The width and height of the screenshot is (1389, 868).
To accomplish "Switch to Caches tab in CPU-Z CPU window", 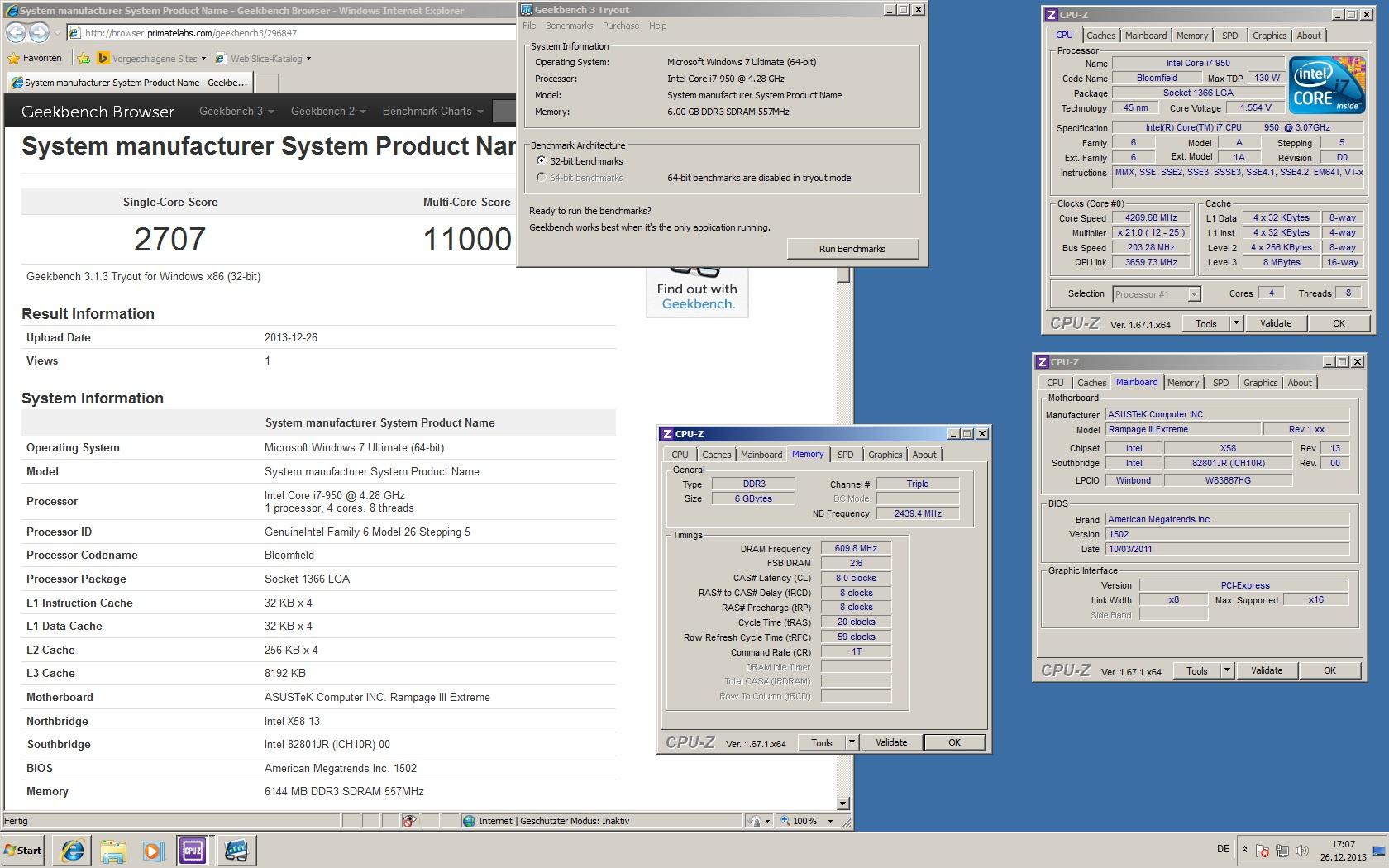I will (1100, 36).
